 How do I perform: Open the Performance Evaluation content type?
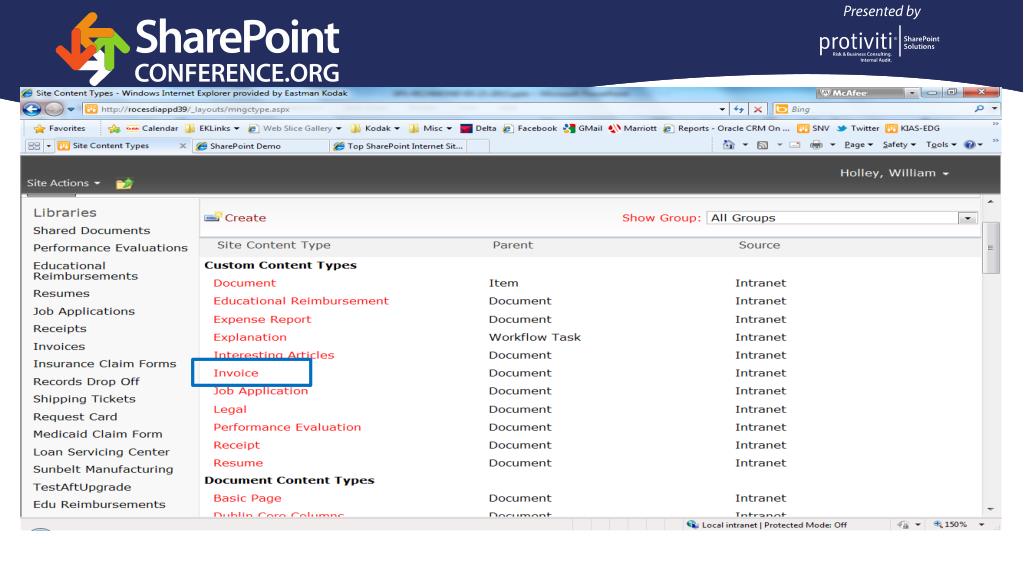pyautogui.click(x=287, y=427)
